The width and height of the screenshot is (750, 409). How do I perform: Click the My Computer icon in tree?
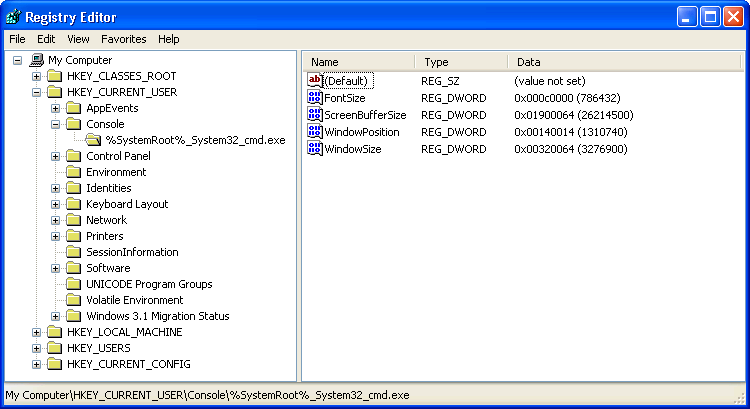[37, 60]
